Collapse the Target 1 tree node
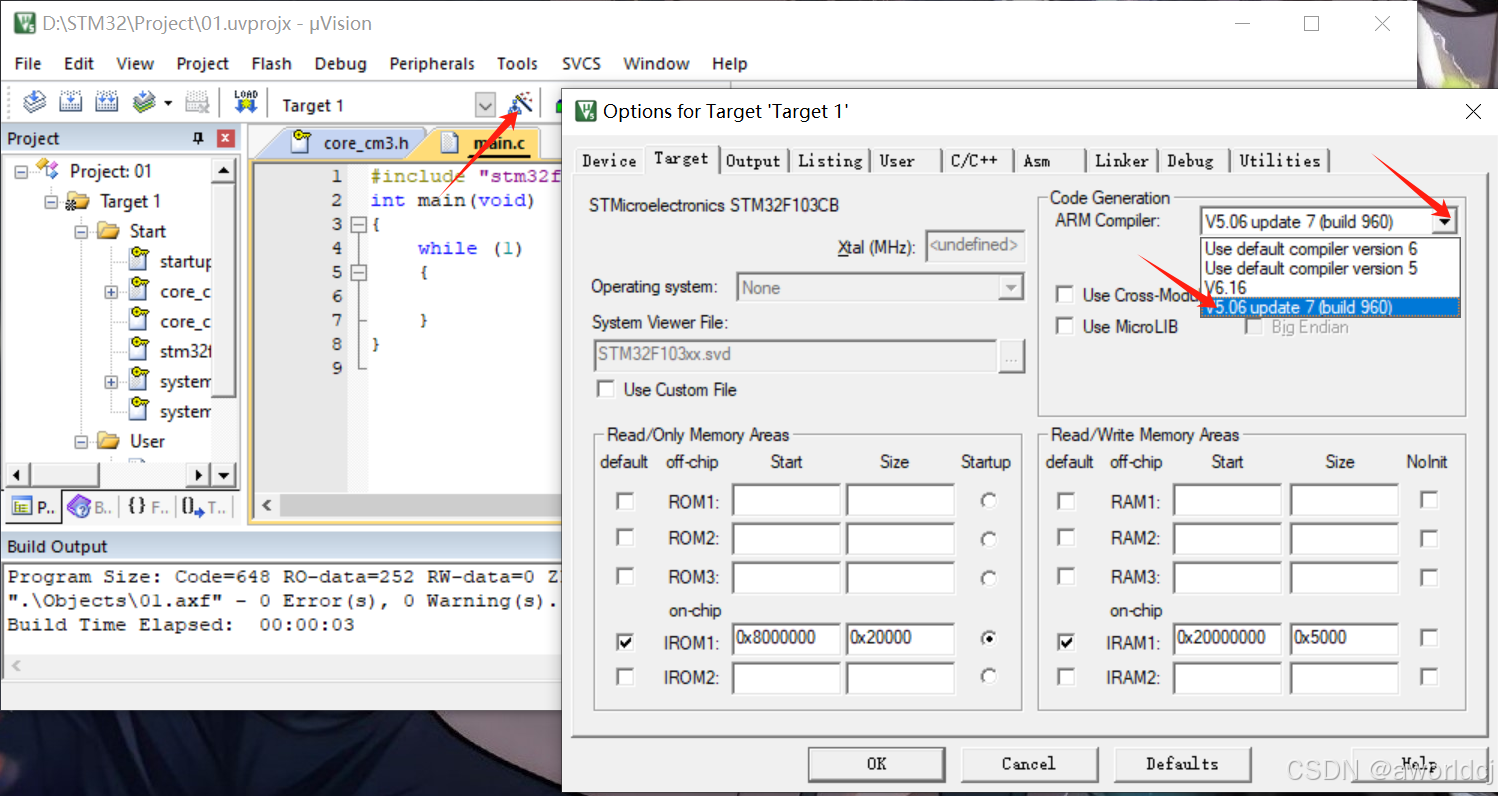 tap(51, 201)
